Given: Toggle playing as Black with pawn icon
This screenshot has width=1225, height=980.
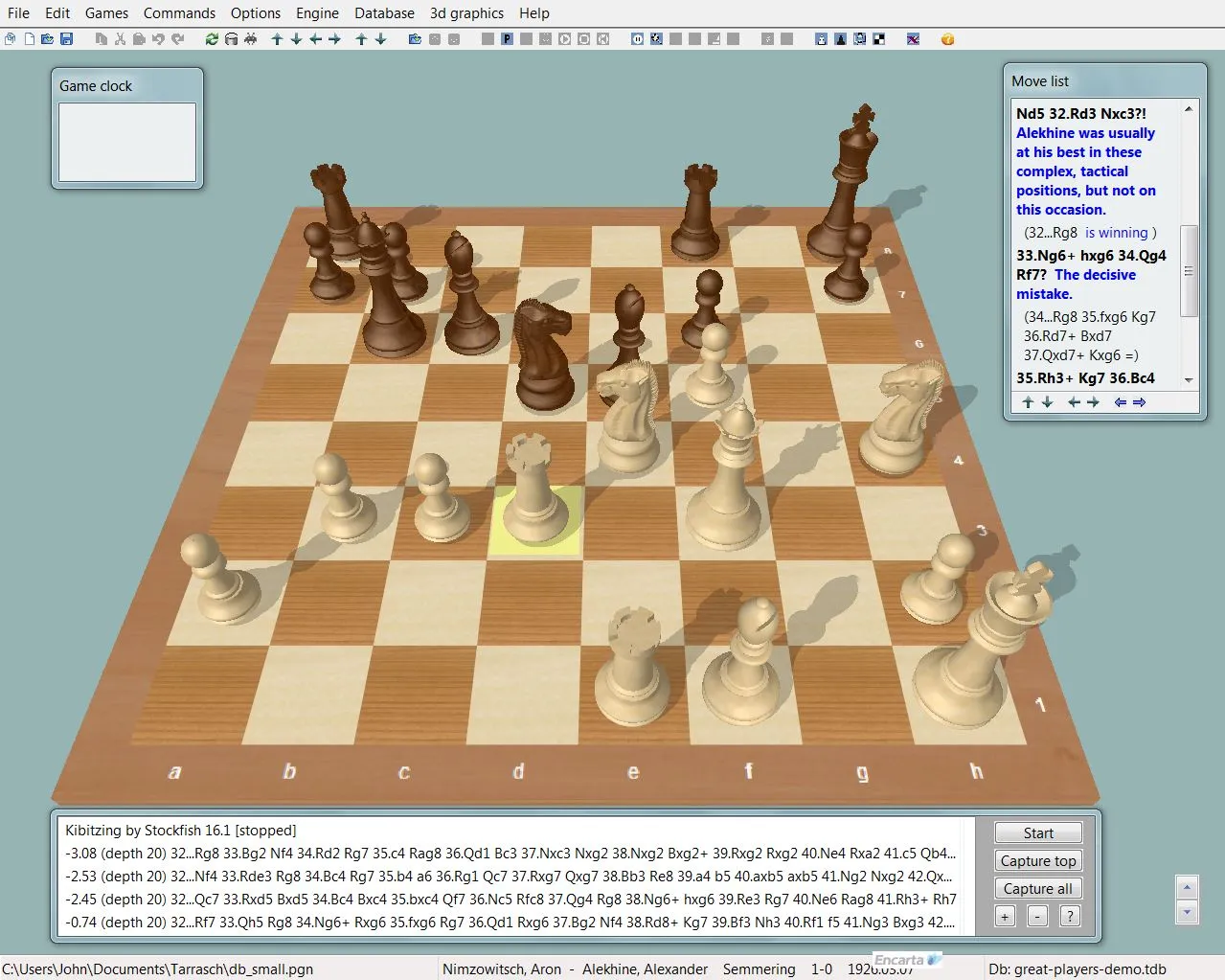Looking at the screenshot, I should pyautogui.click(x=839, y=39).
